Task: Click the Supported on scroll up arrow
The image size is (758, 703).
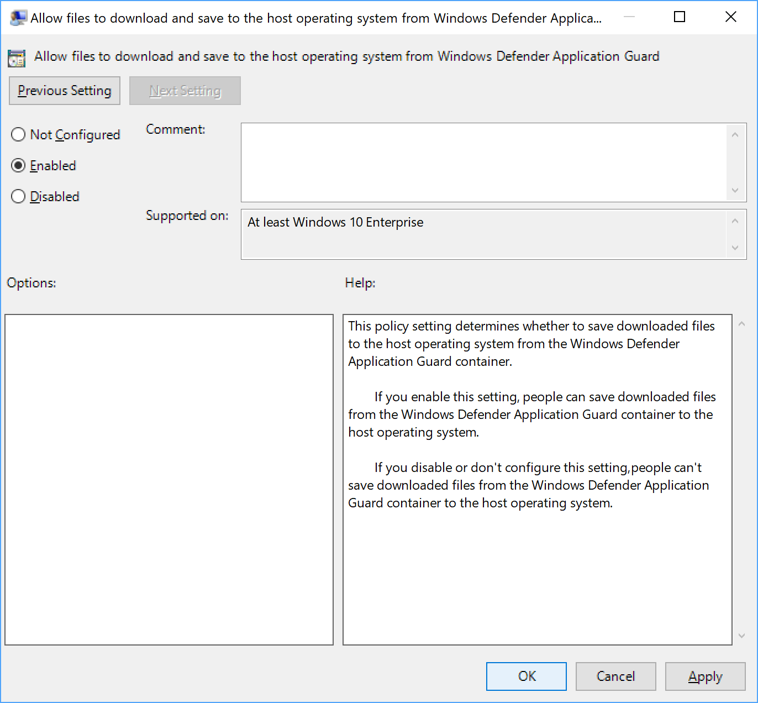Action: (x=737, y=222)
